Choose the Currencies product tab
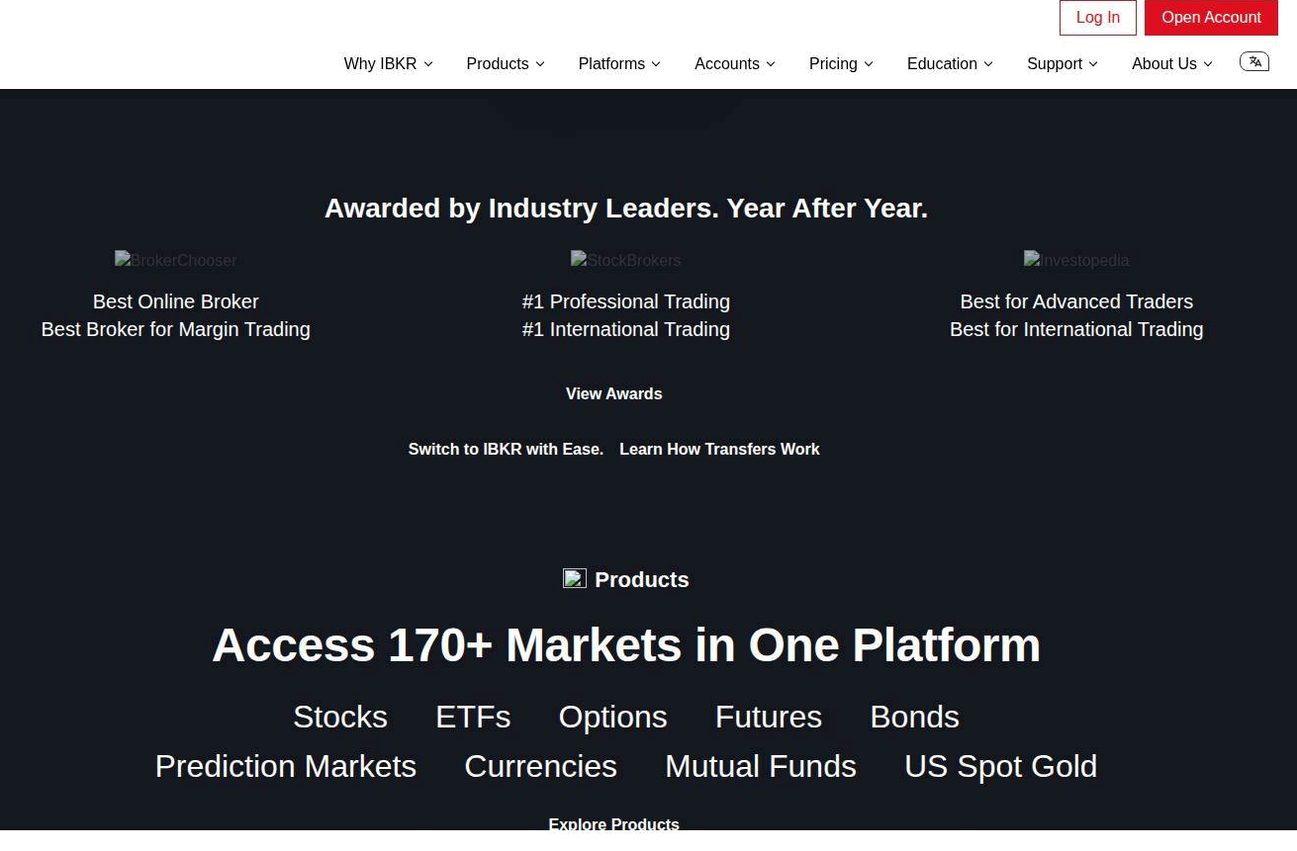Image resolution: width=1297 pixels, height=851 pixels. [541, 766]
